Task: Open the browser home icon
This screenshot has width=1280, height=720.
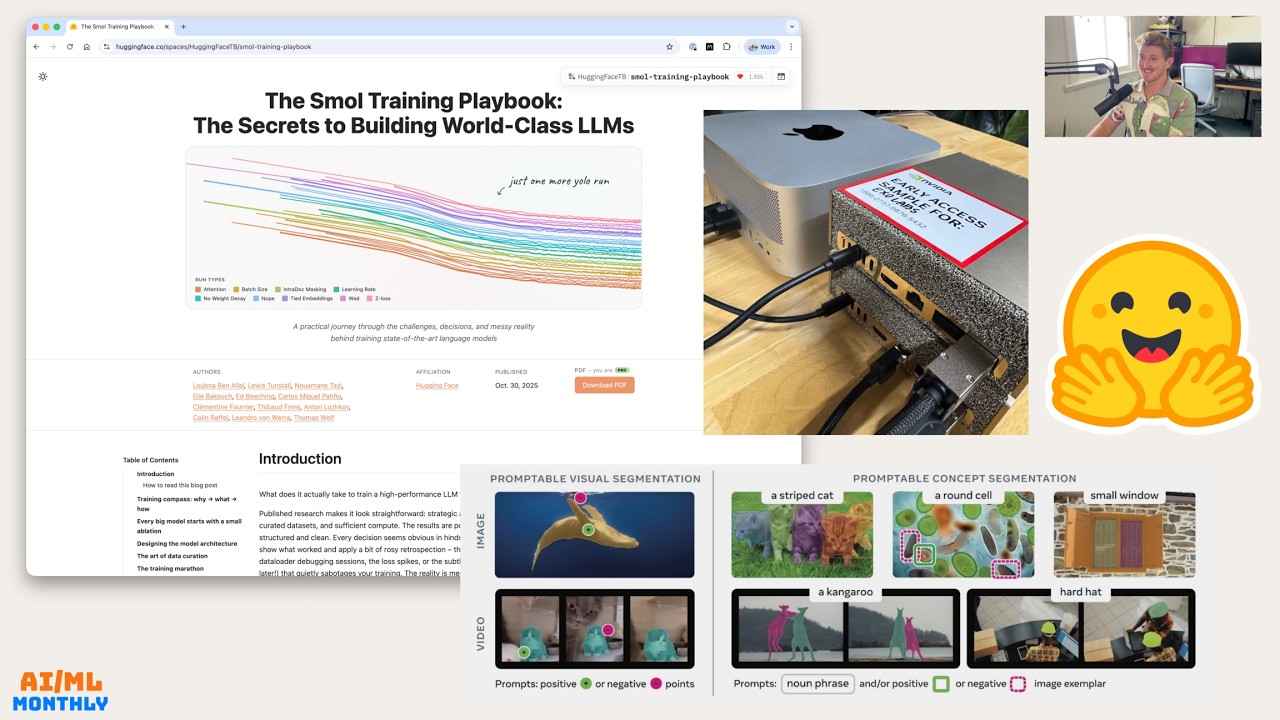Action: pos(87,46)
